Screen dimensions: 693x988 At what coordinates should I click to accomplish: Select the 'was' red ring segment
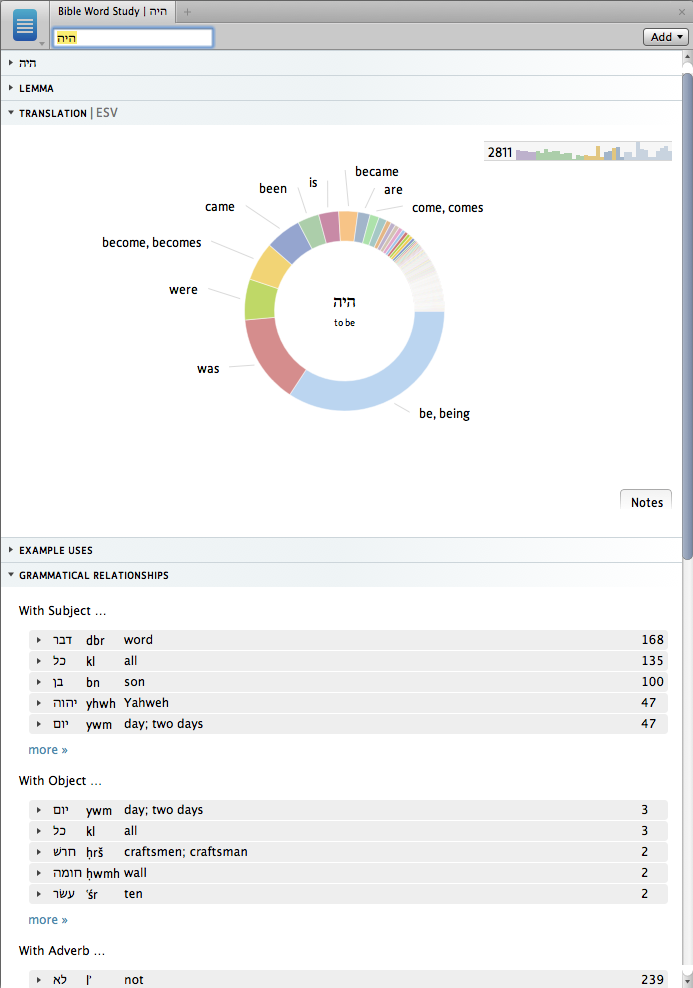270,354
